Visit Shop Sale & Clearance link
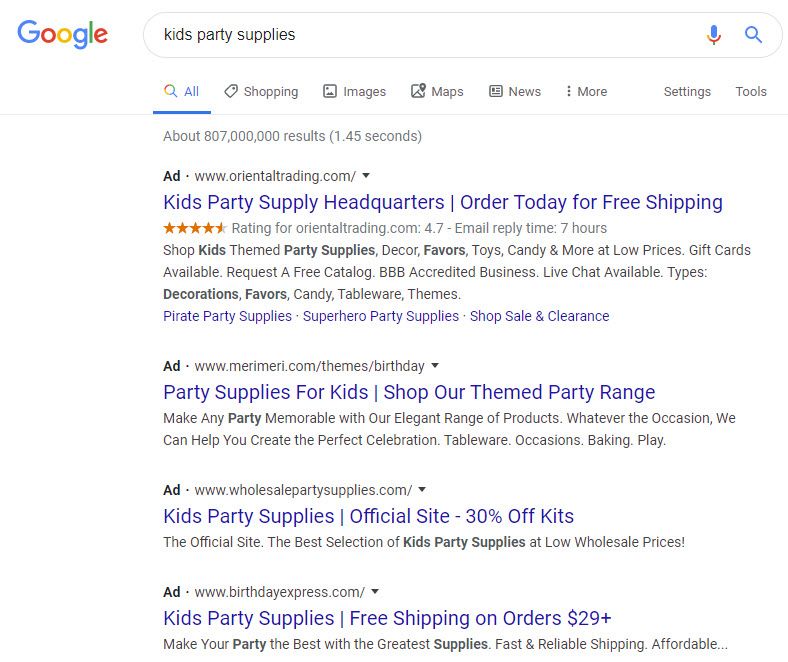 click(x=539, y=316)
